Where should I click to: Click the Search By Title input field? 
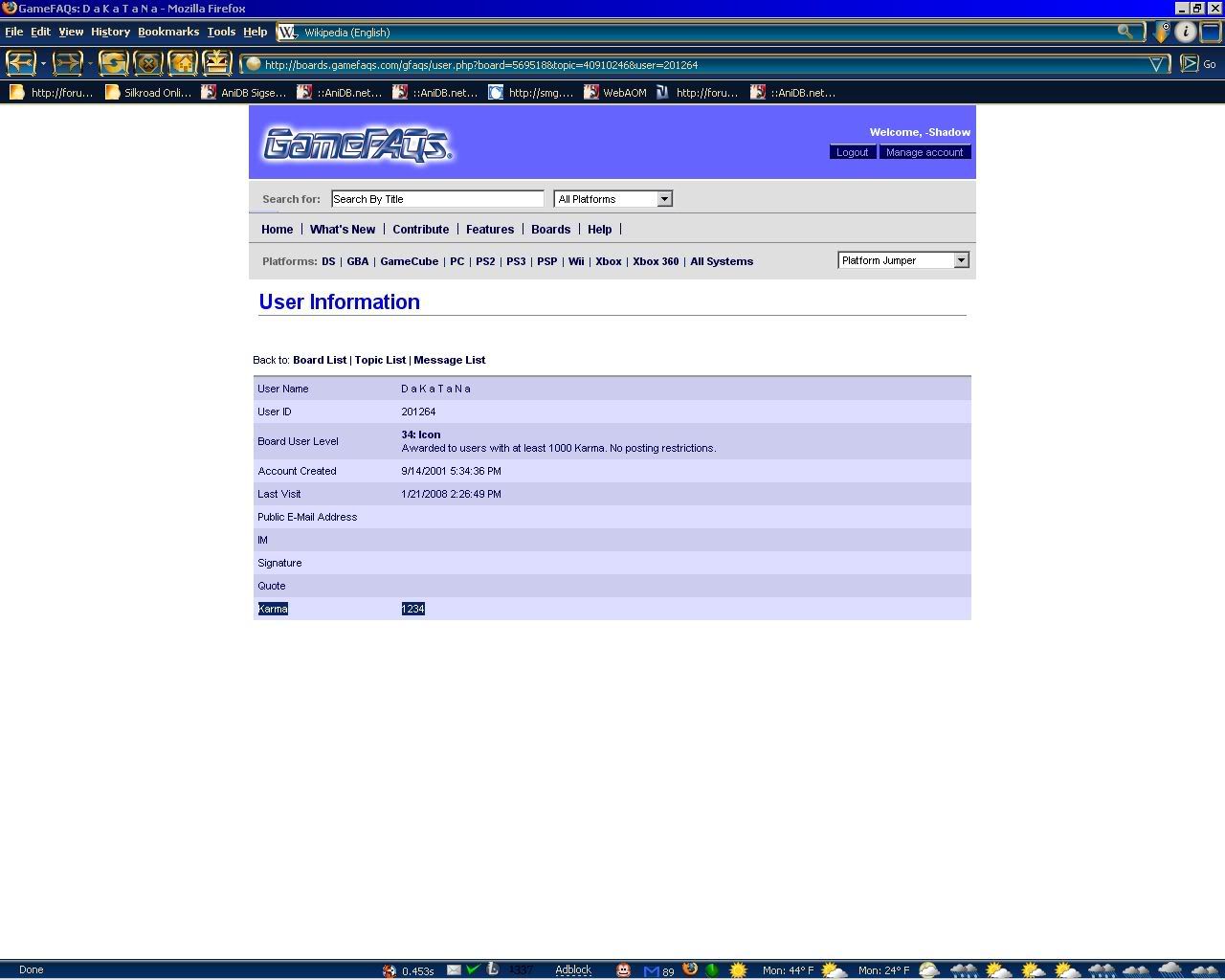pos(437,199)
